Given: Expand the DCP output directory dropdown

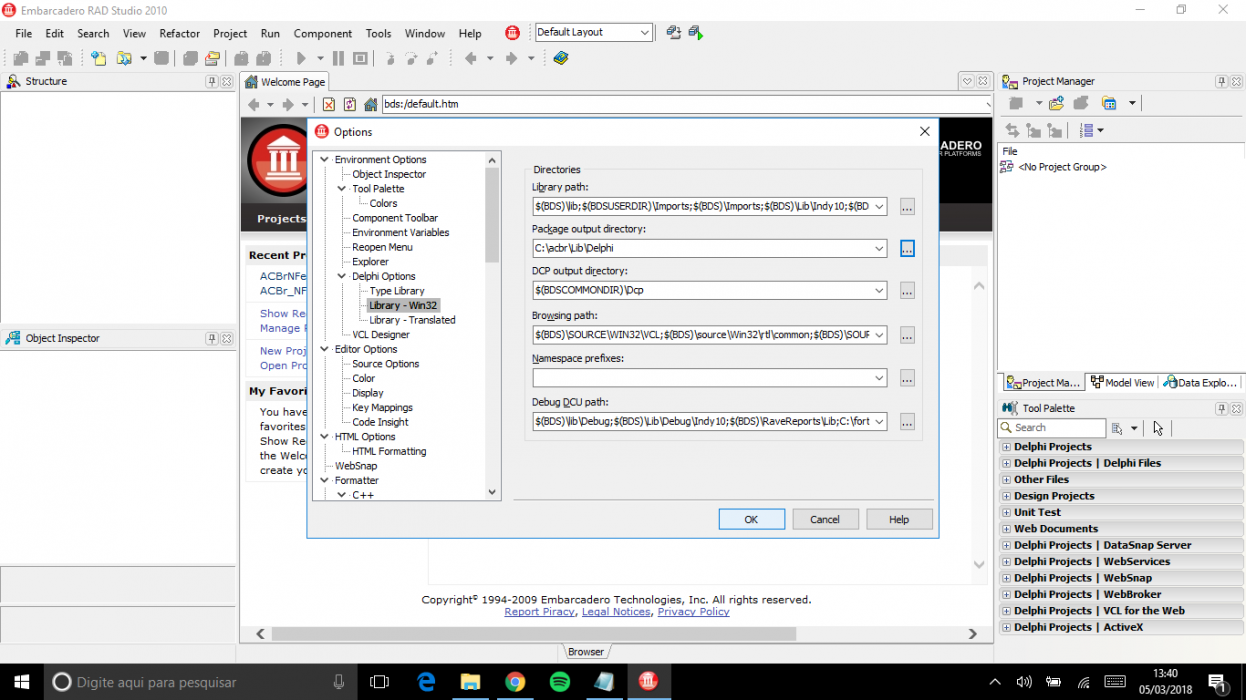Looking at the screenshot, I should [x=879, y=290].
